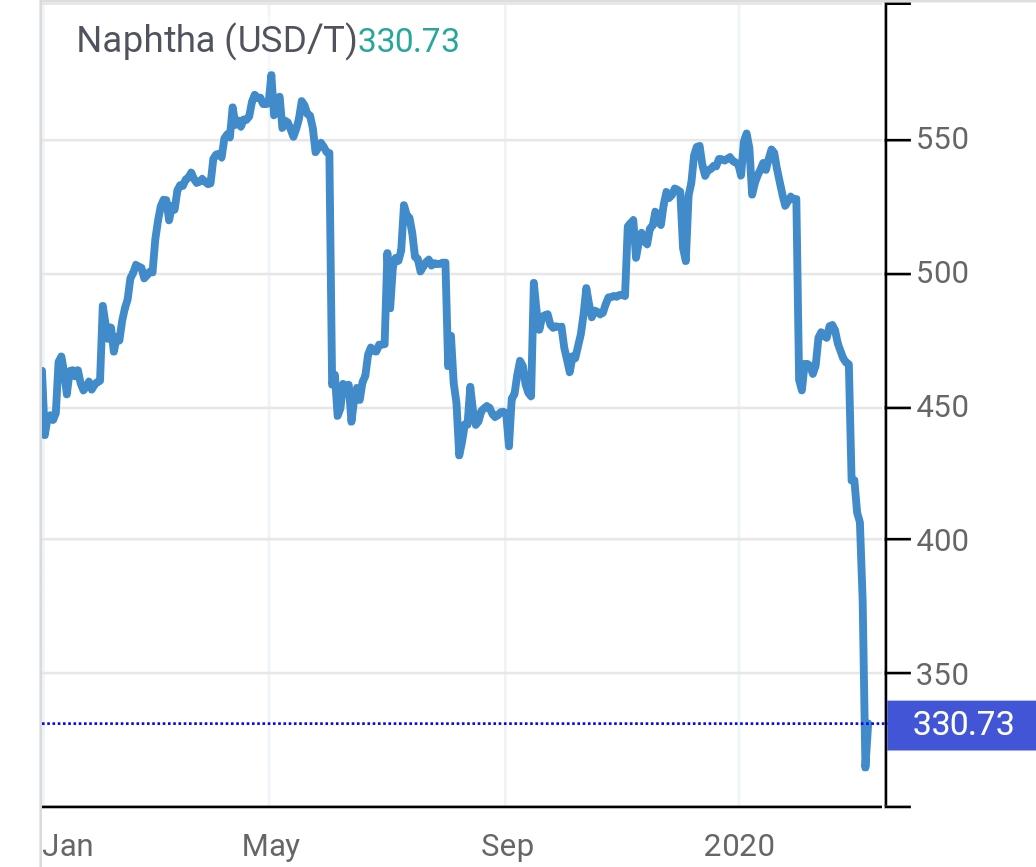Click the 450 price level label
The width and height of the screenshot is (1036, 867).
tap(942, 406)
